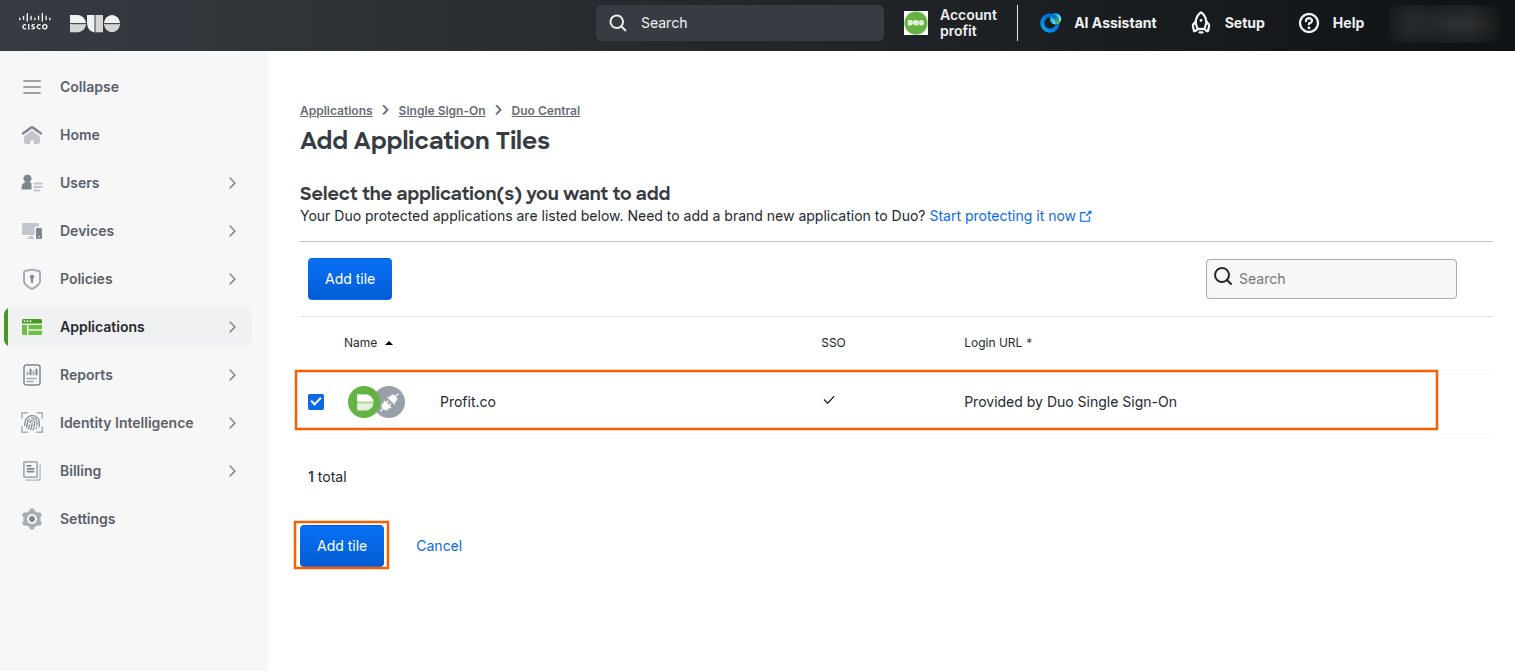Click the top Add tile button
1515x671 pixels.
click(350, 279)
